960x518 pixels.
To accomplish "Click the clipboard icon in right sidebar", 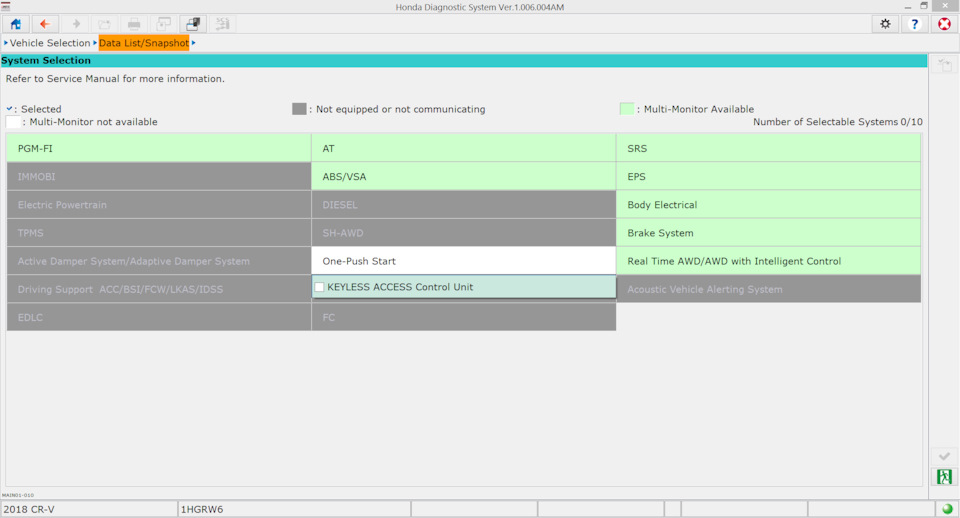I will click(944, 65).
